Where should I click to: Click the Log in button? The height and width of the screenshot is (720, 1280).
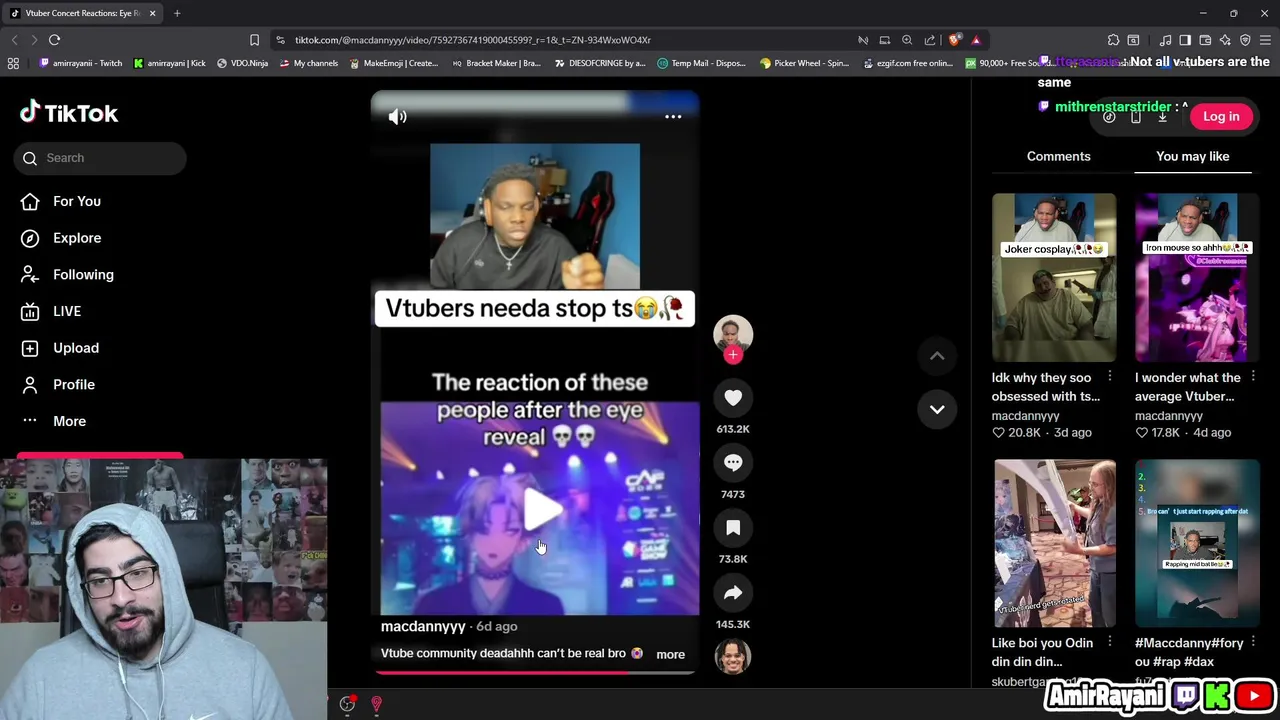coord(1221,117)
